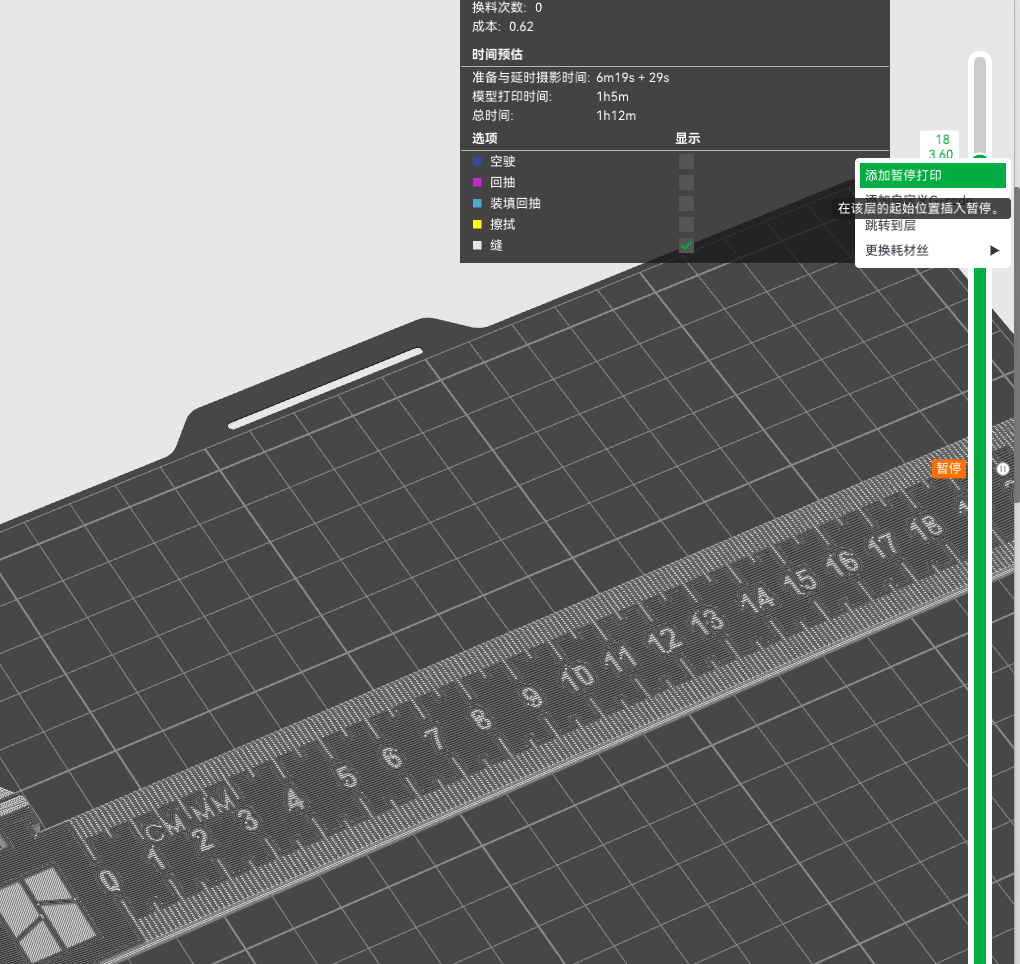Enable the 回抽 display checkbox
Viewport: 1020px width, 964px height.
(x=686, y=182)
